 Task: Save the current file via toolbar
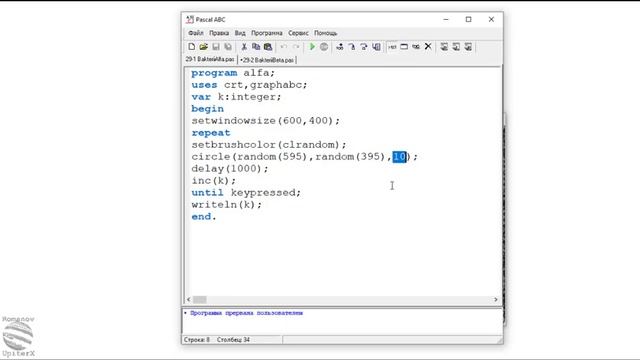pos(216,47)
